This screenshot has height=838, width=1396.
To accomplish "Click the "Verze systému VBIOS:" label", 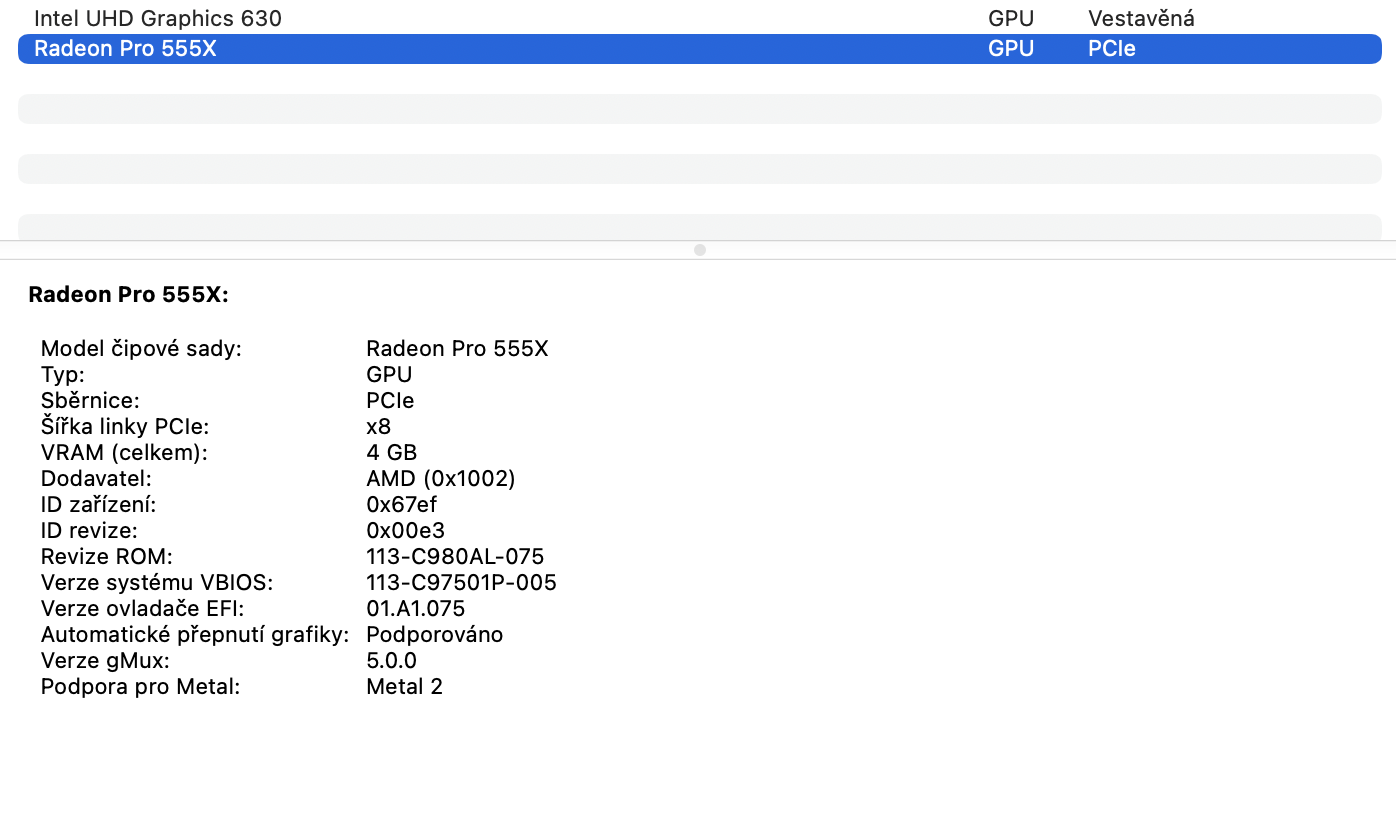I will 157,583.
